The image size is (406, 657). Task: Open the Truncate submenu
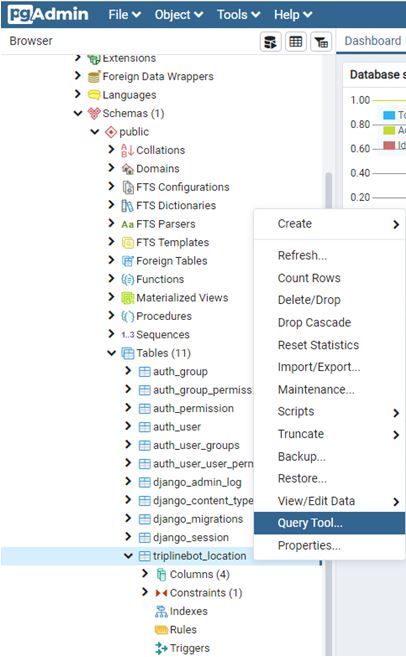tap(329, 434)
